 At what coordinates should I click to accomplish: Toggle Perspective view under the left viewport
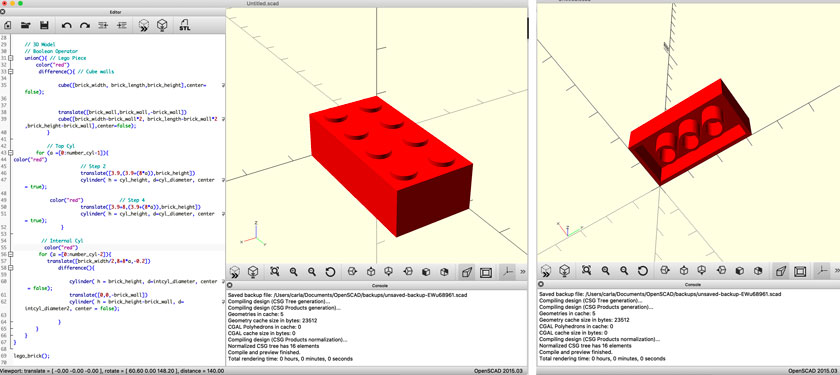pyautogui.click(x=466, y=272)
